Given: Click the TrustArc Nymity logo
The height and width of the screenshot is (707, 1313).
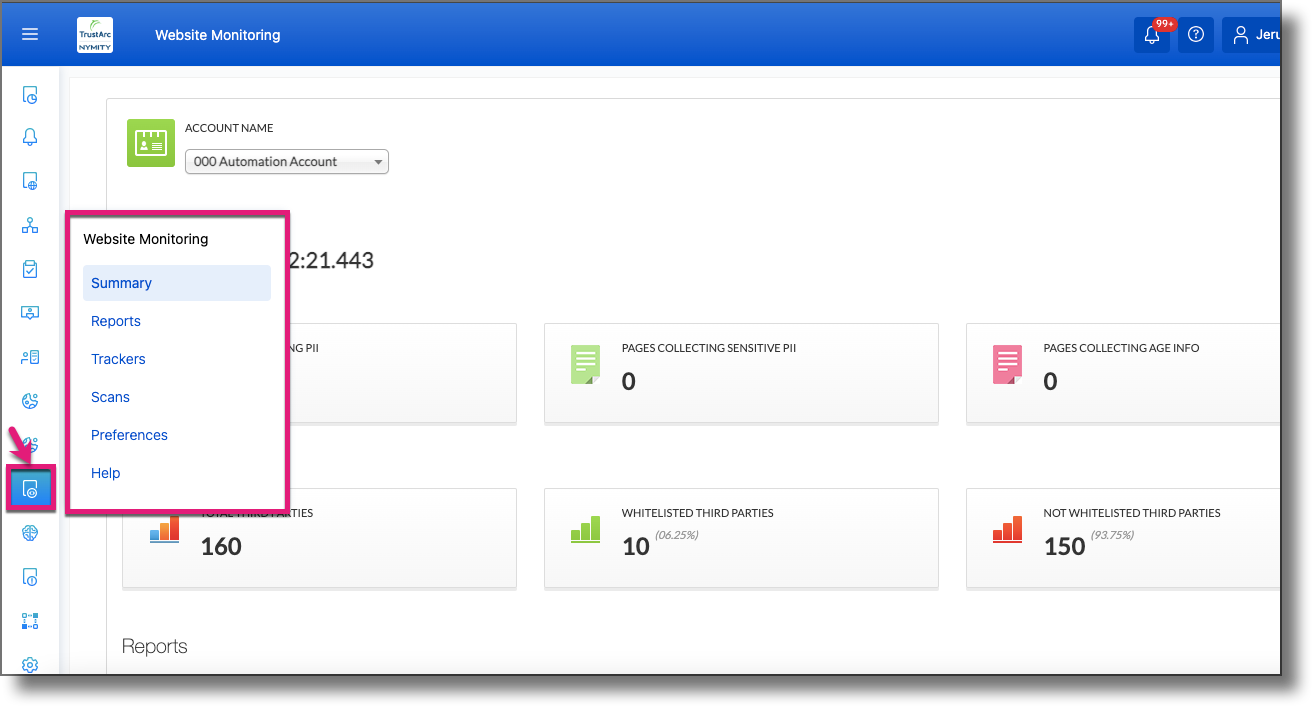Looking at the screenshot, I should tap(95, 35).
